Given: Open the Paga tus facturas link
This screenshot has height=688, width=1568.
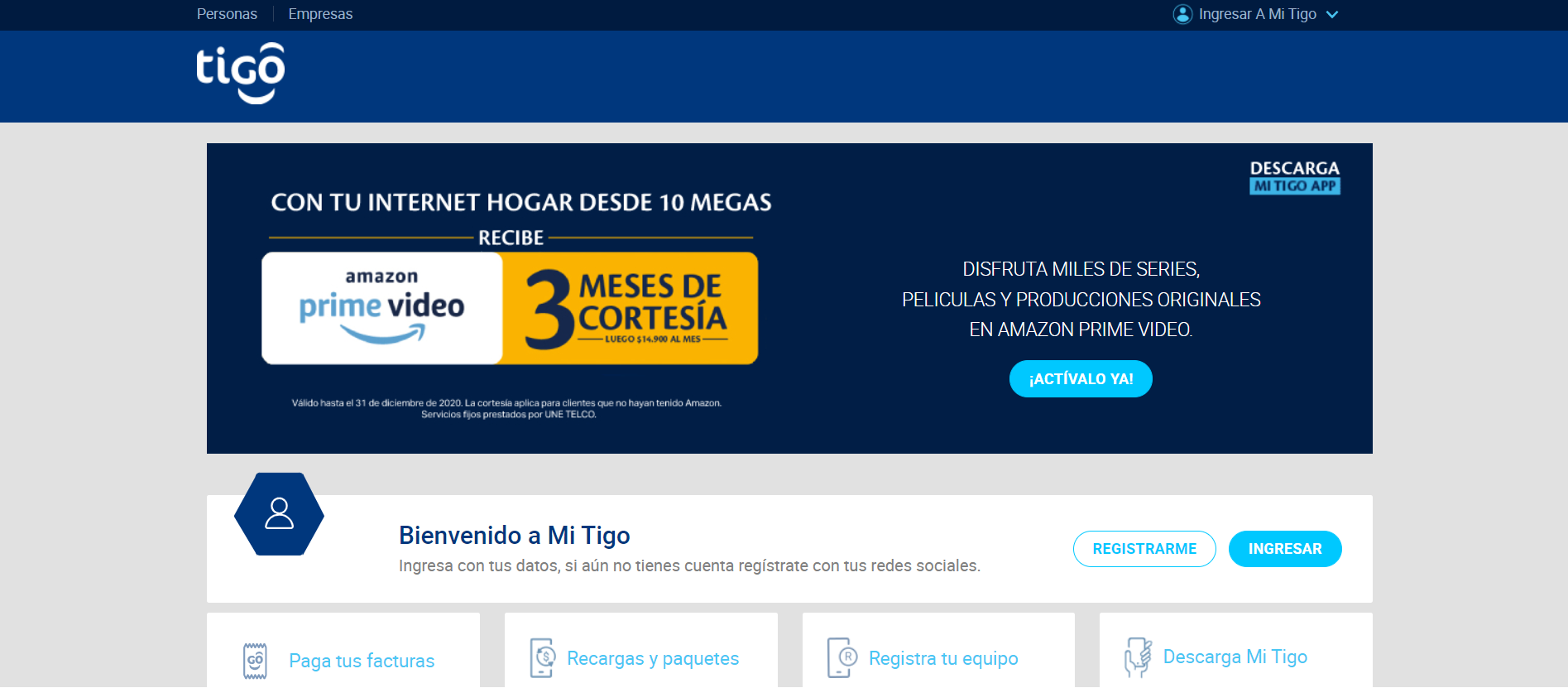Looking at the screenshot, I should point(362,661).
